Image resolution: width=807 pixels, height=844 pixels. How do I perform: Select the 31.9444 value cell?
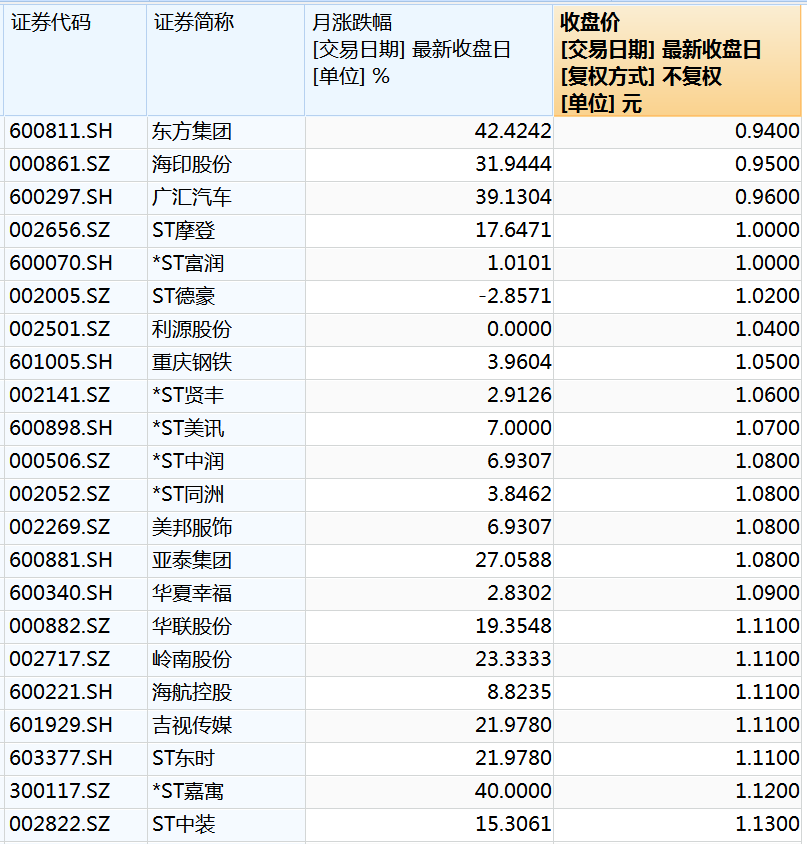coord(429,165)
